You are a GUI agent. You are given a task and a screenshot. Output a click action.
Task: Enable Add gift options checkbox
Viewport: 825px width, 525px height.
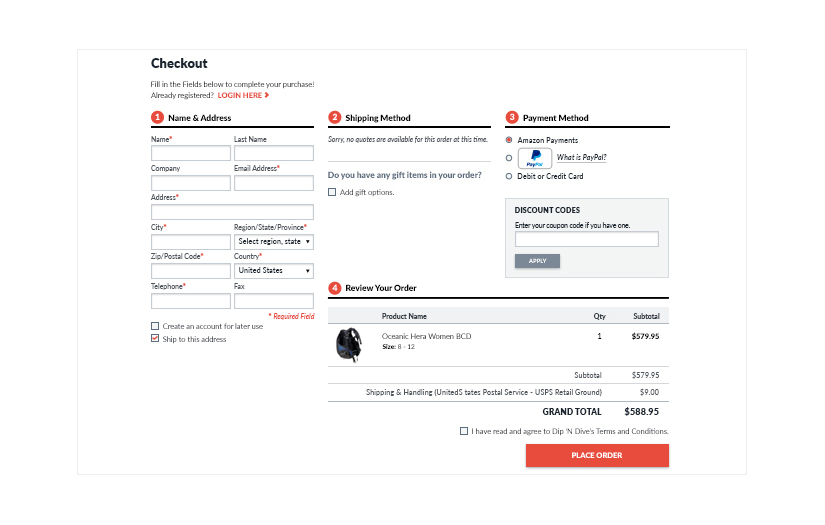pos(333,192)
